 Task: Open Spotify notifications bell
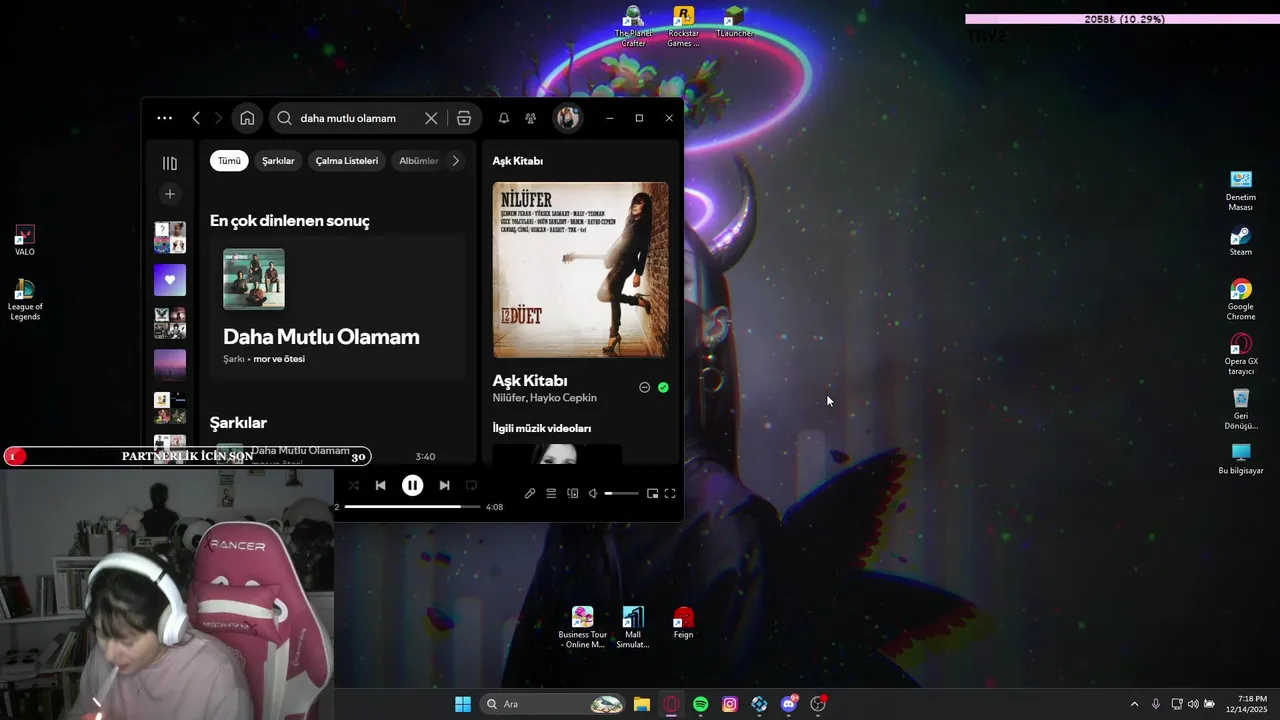(x=504, y=118)
